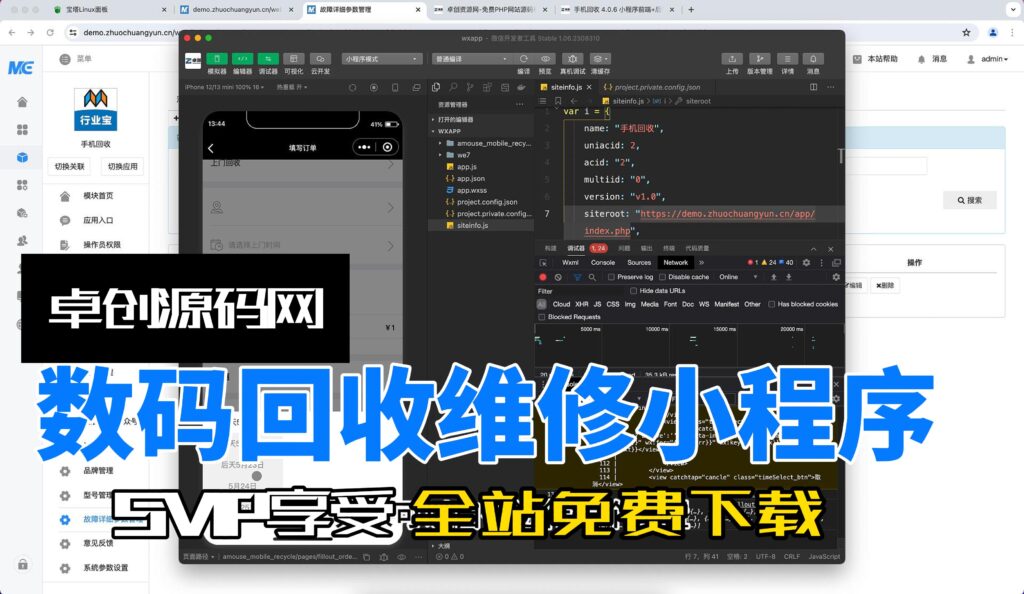Screen dimensions: 1024x594
Task: Click import HAR upload arrow icon
Action: click(774, 277)
